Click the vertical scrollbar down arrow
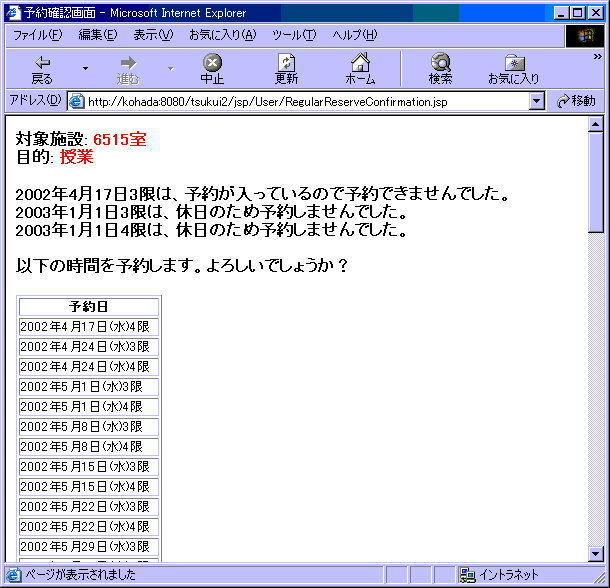This screenshot has width=610, height=588. [596, 553]
